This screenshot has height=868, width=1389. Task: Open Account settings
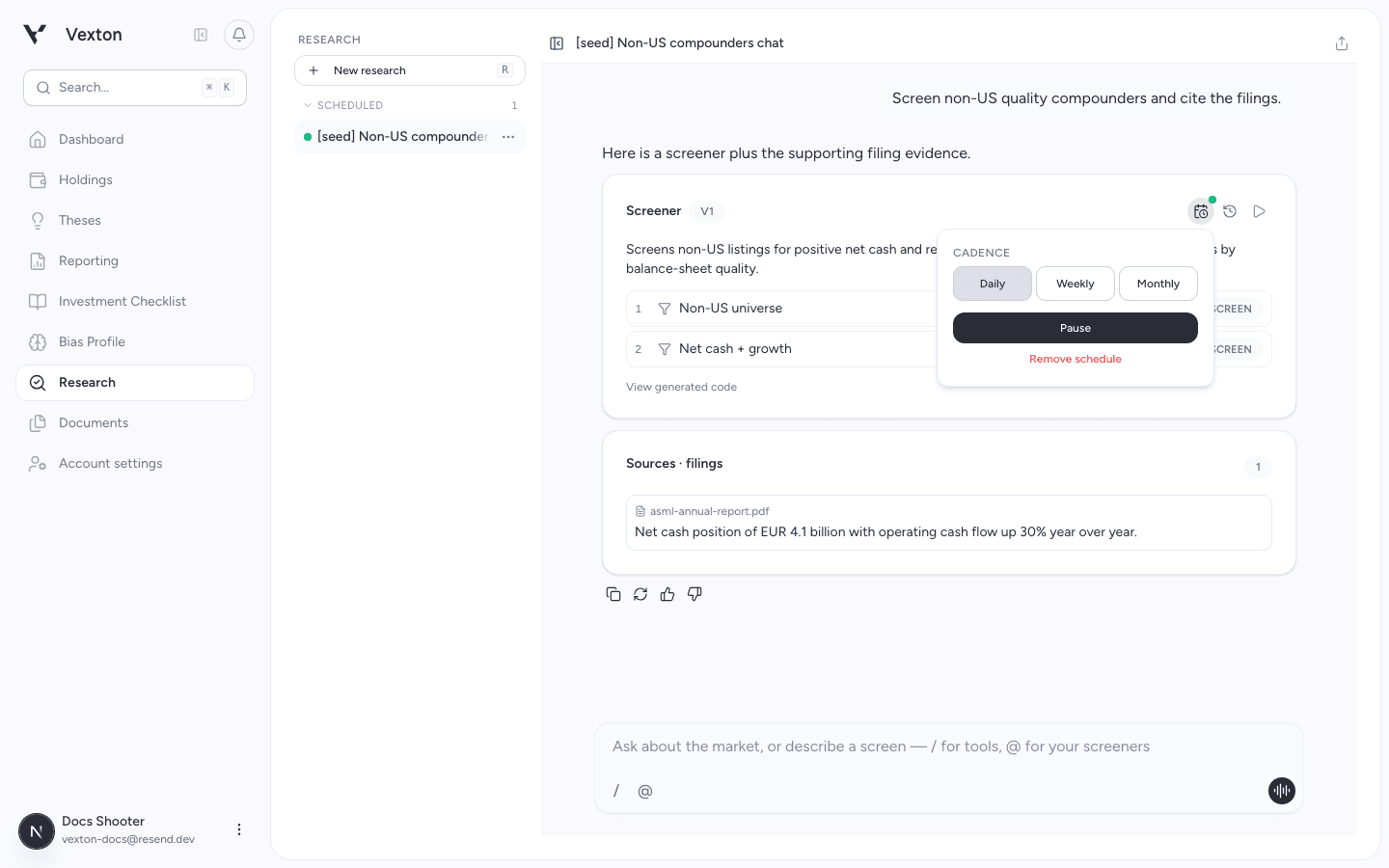[x=135, y=463]
